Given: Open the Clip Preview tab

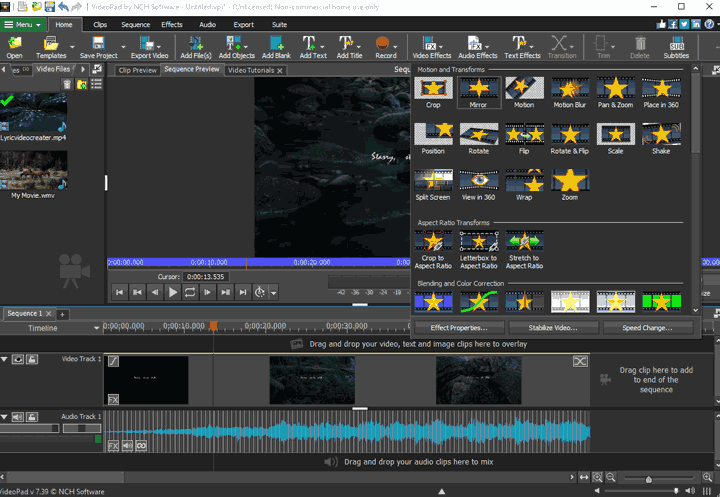Looking at the screenshot, I should click(x=137, y=71).
